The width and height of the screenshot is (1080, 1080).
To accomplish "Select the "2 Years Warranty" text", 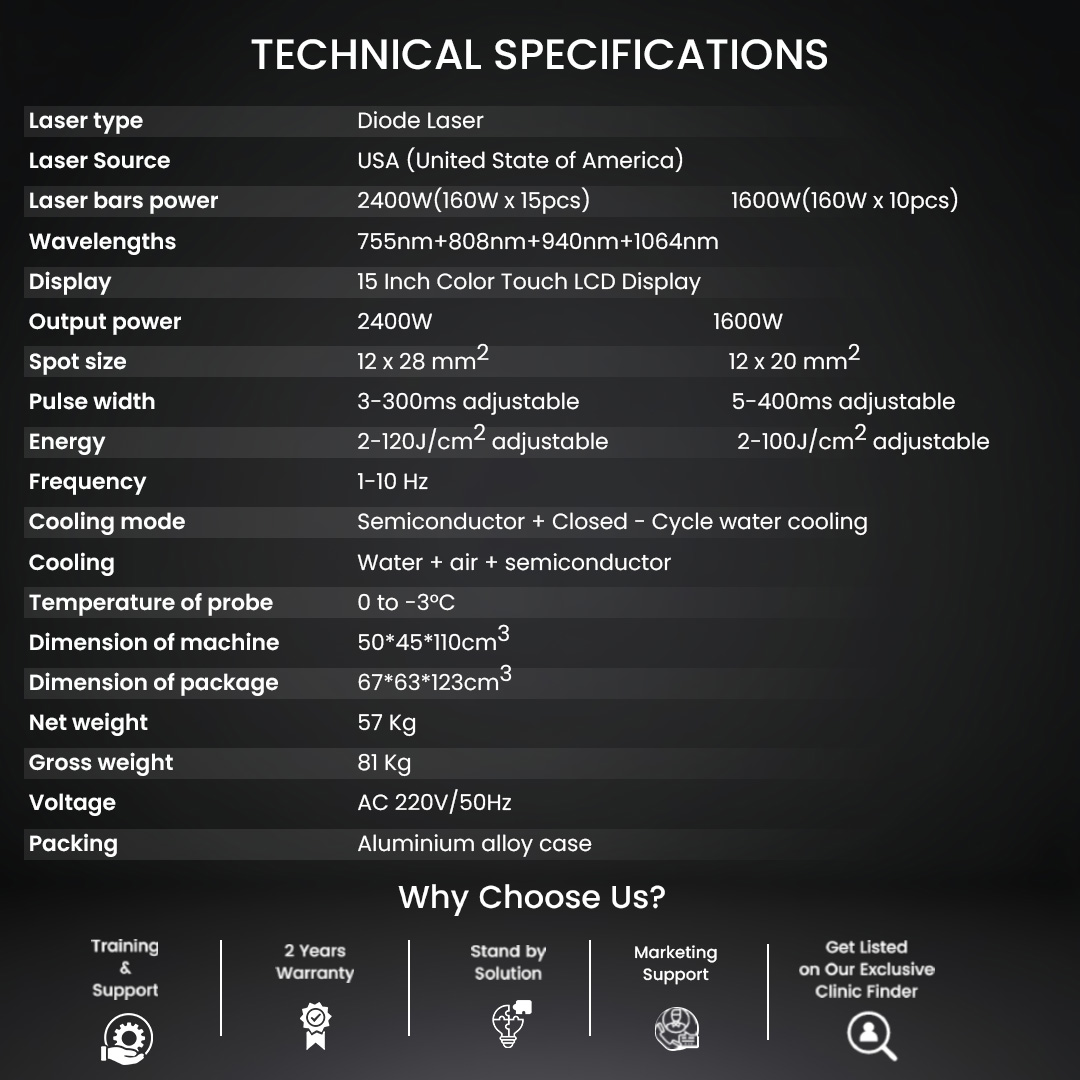I will pos(315,962).
